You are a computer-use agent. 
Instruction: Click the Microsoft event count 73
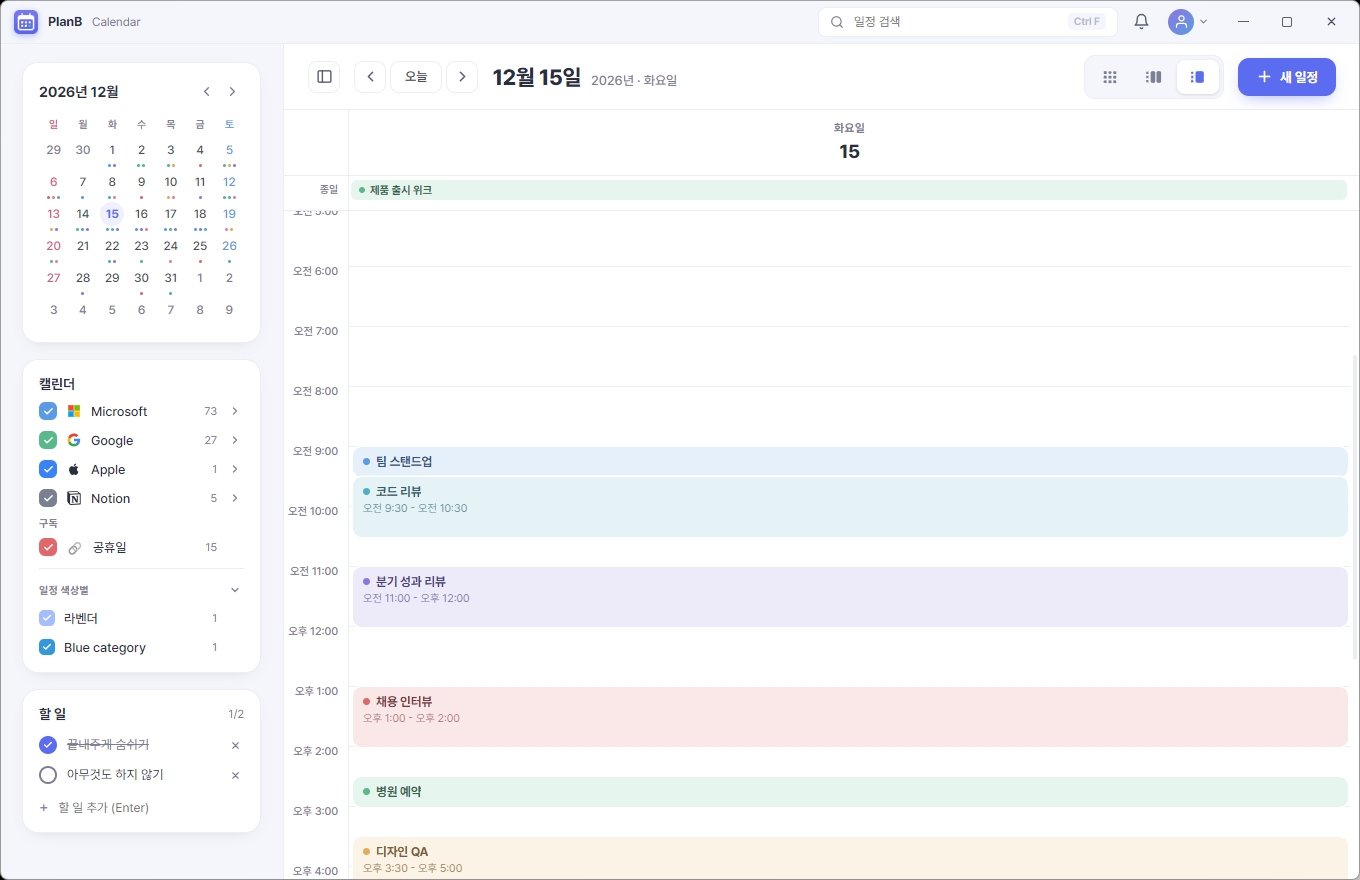point(210,411)
